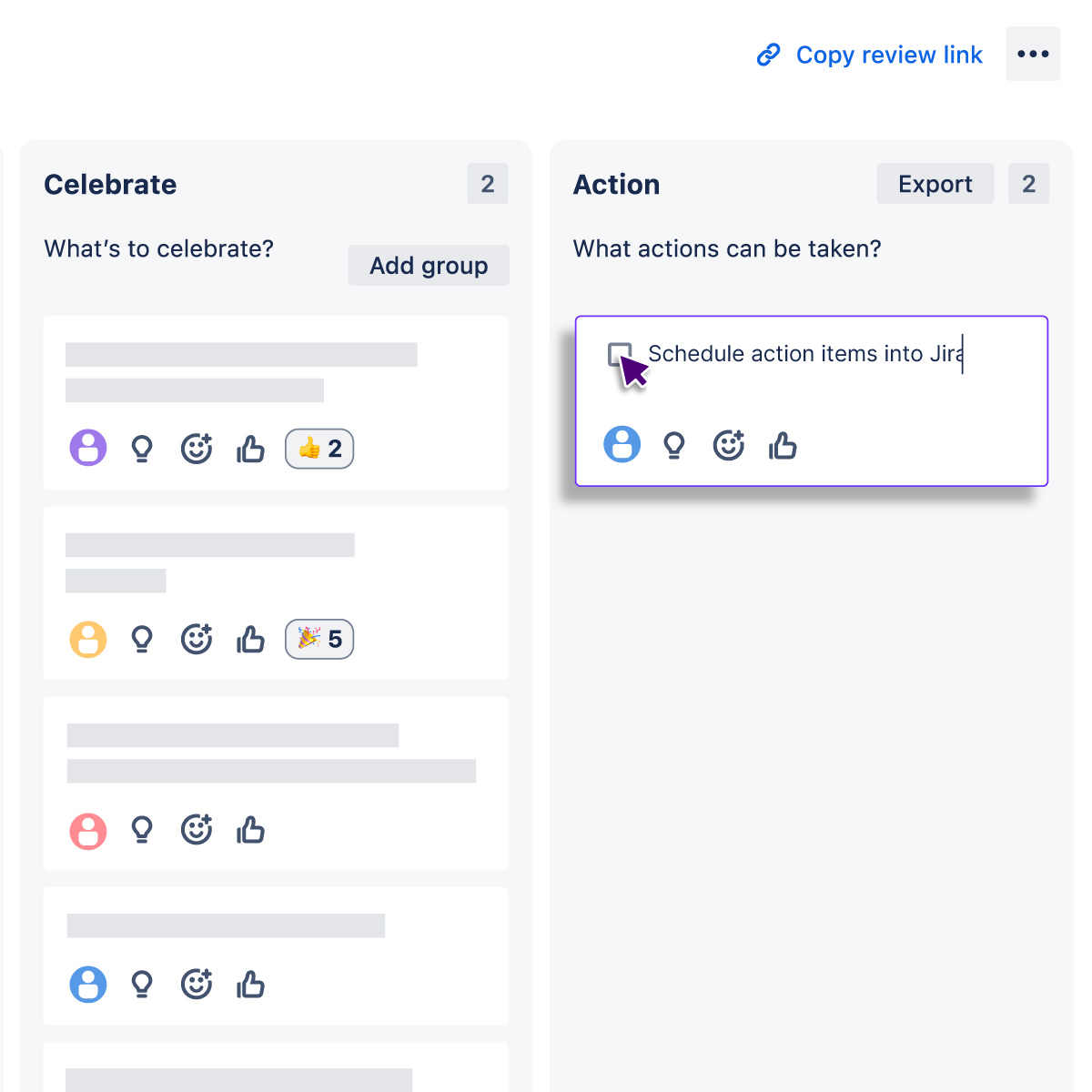
Task: Toggle the thumbs up 2 reaction chip
Action: (x=319, y=449)
